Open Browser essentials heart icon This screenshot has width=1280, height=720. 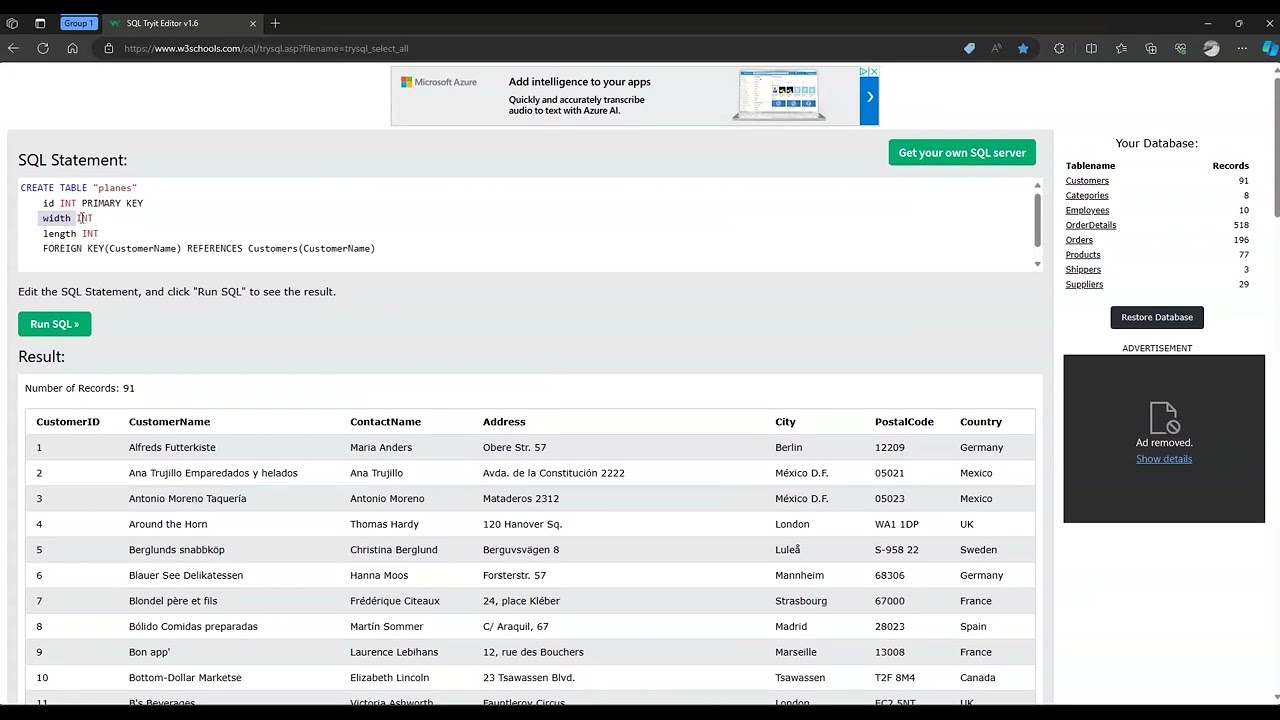[1181, 48]
